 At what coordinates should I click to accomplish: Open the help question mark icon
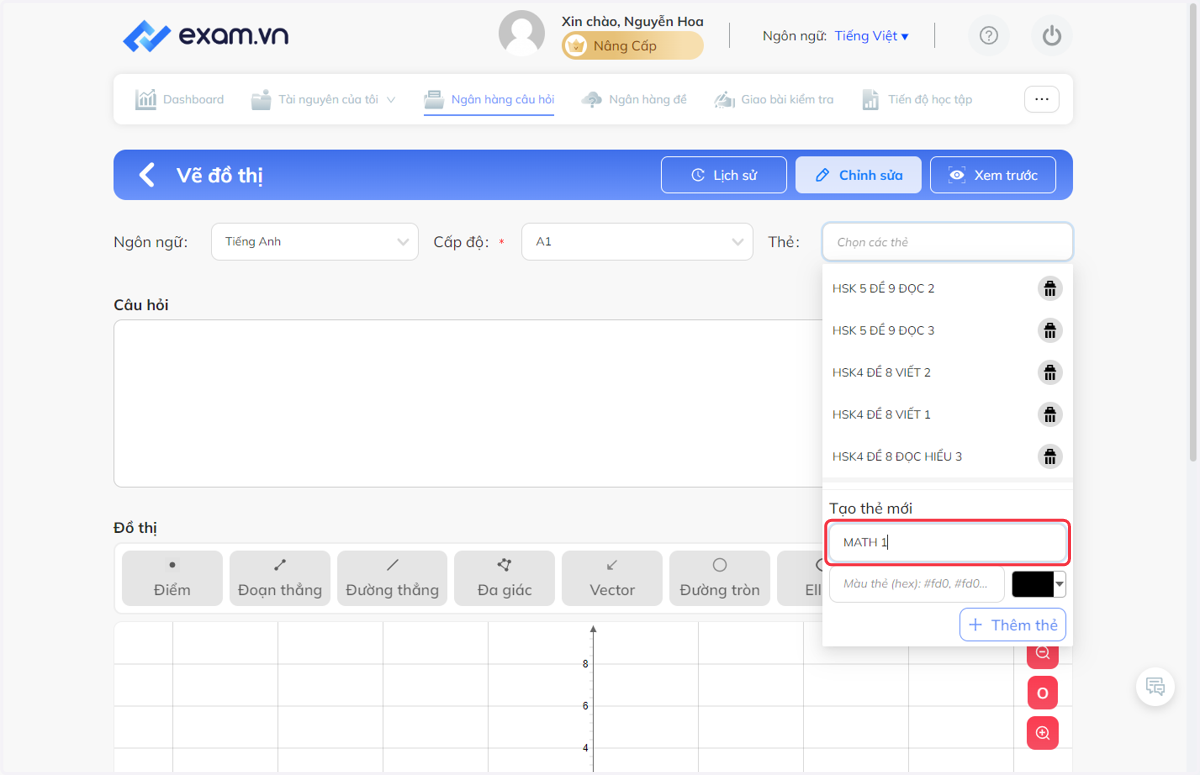point(989,36)
